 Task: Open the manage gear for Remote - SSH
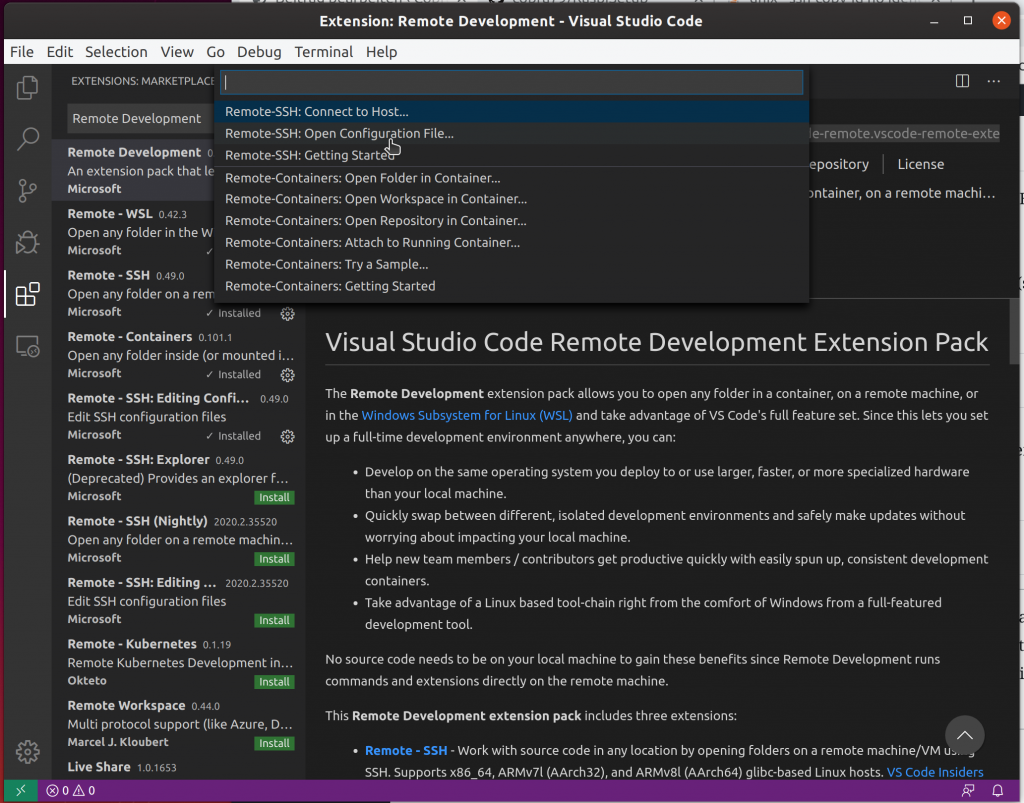(287, 314)
